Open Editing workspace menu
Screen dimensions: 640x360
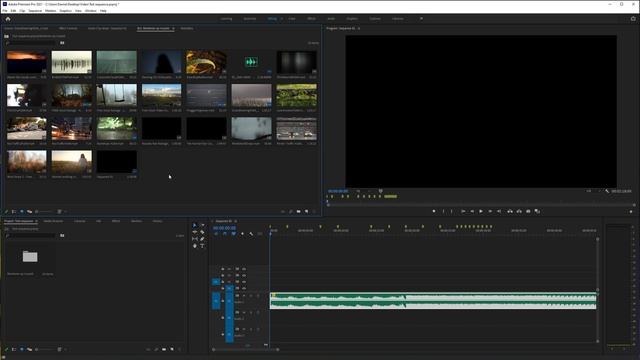pos(282,19)
